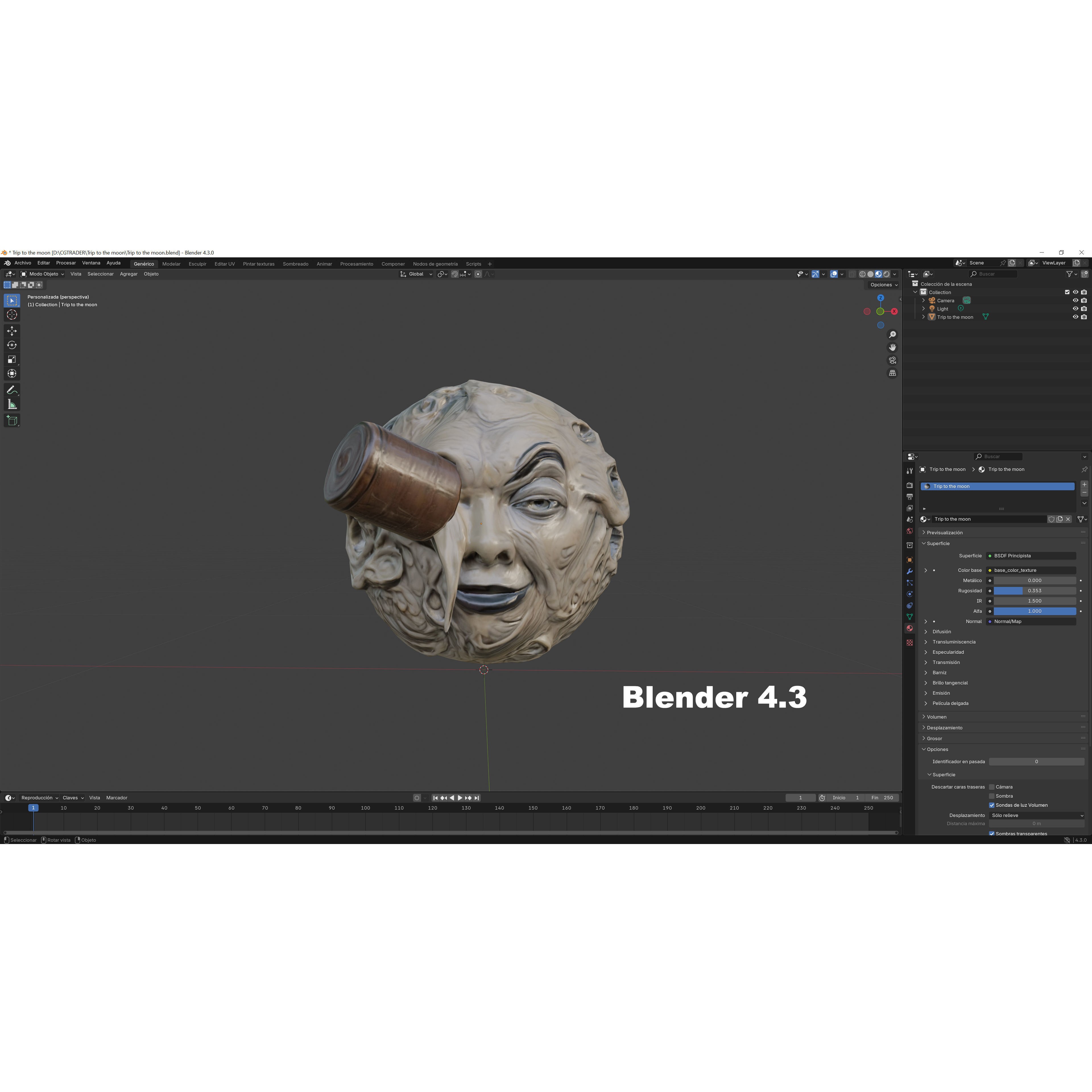Open the Object Data mesh tab
The image size is (1092, 1092).
click(x=909, y=617)
